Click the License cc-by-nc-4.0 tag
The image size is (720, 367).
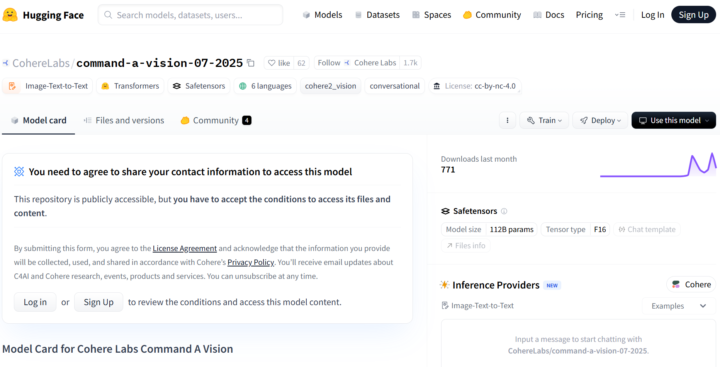coord(474,86)
